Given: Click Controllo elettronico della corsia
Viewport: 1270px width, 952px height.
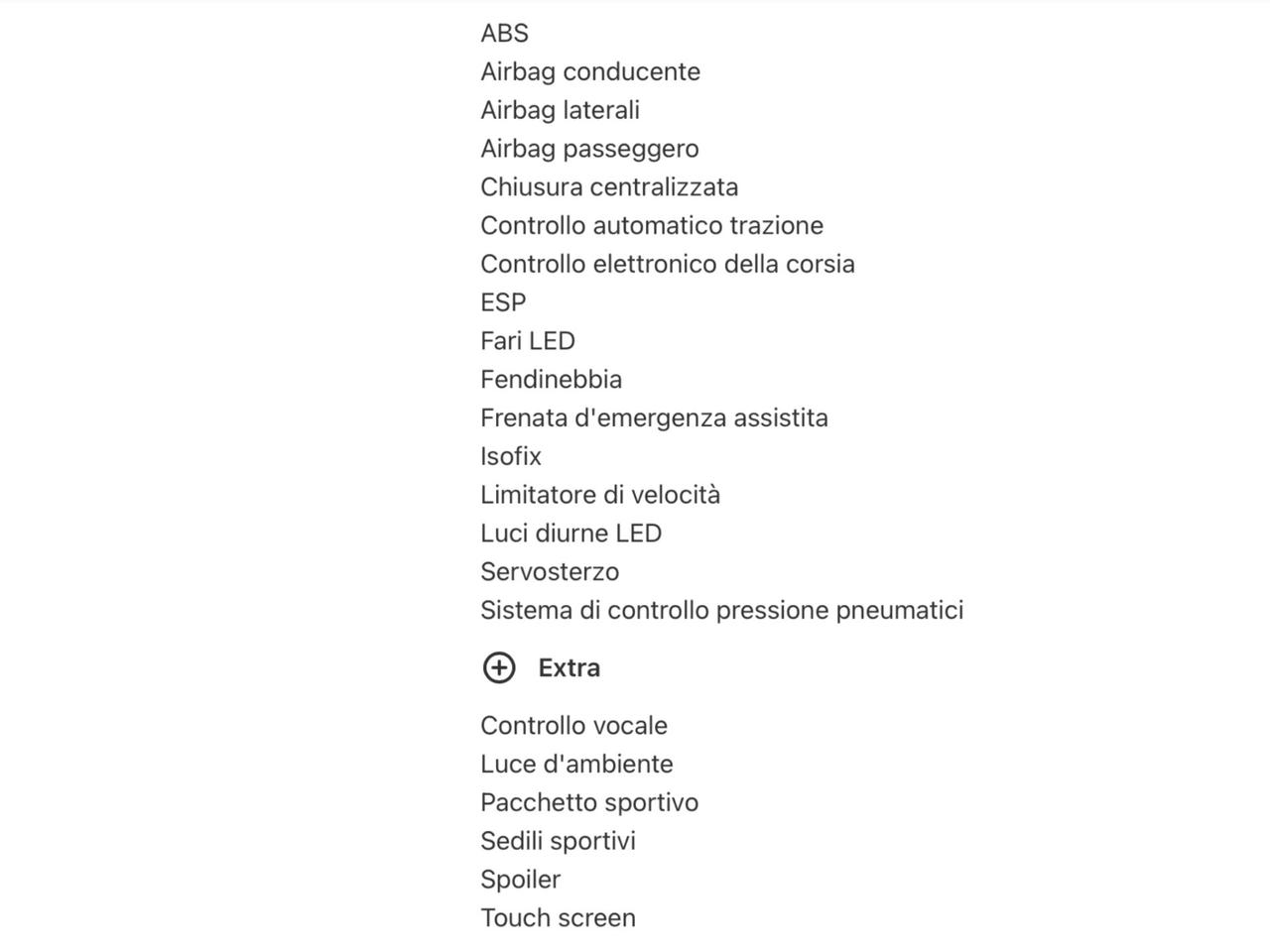Looking at the screenshot, I should (668, 265).
